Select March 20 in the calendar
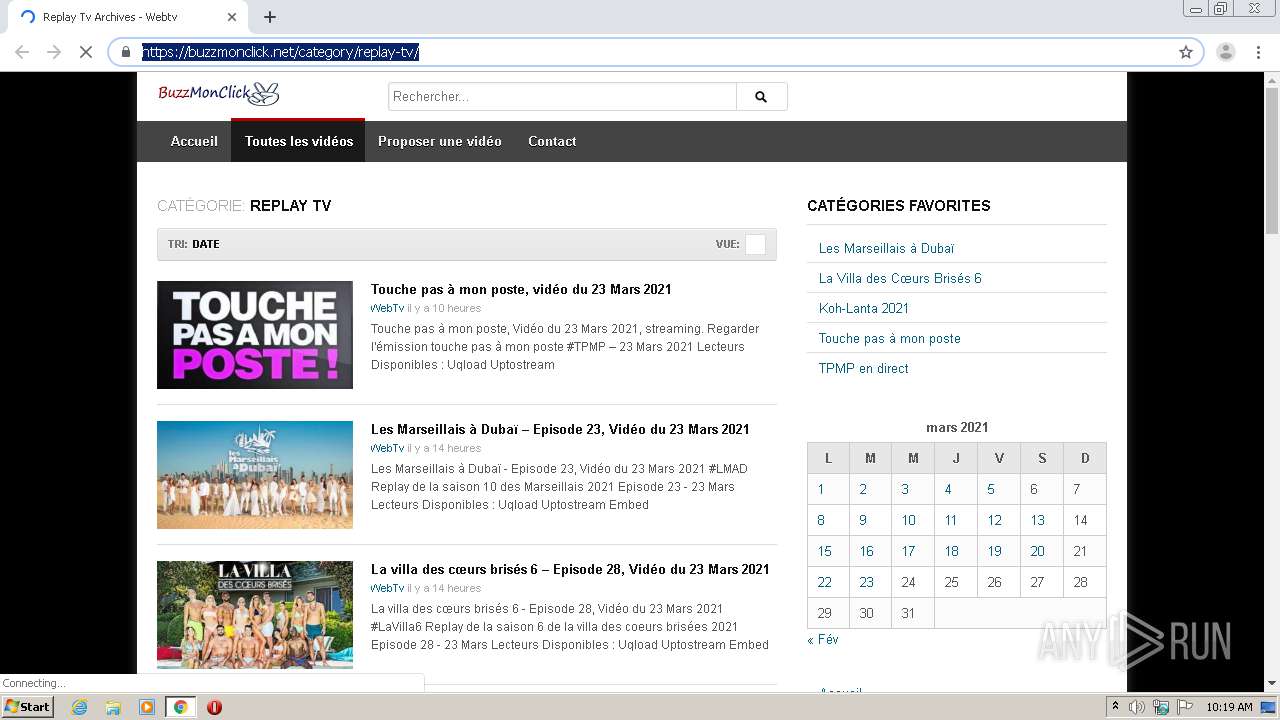Viewport: 1280px width, 720px height. tap(1038, 551)
